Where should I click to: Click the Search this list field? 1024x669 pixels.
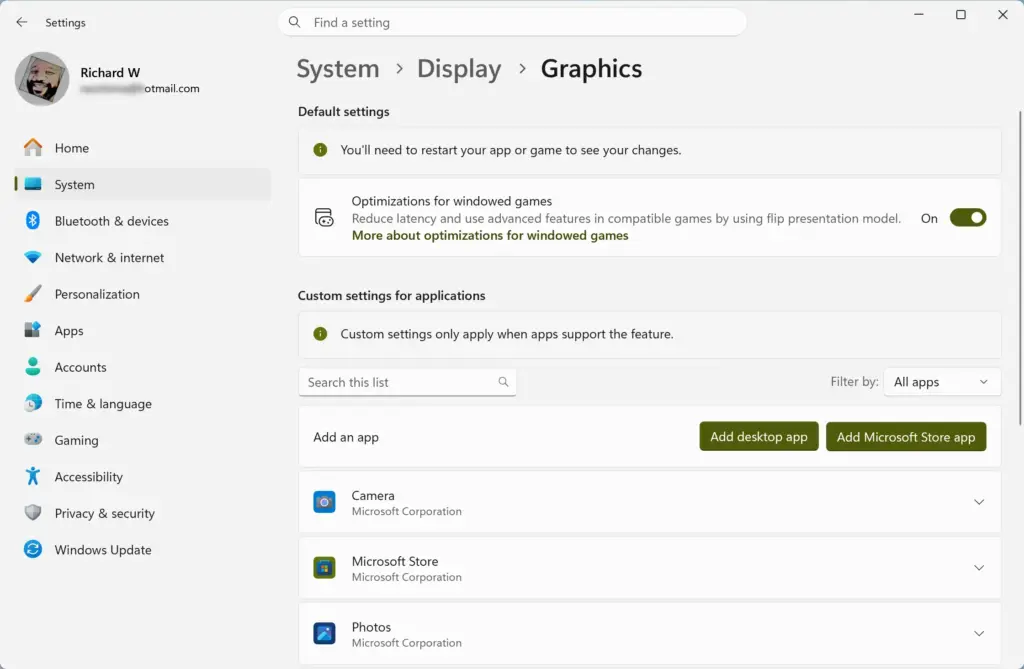(407, 382)
